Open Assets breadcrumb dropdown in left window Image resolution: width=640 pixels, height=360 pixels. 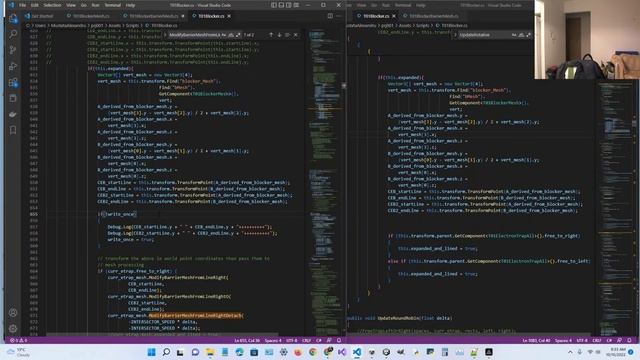[114, 25]
